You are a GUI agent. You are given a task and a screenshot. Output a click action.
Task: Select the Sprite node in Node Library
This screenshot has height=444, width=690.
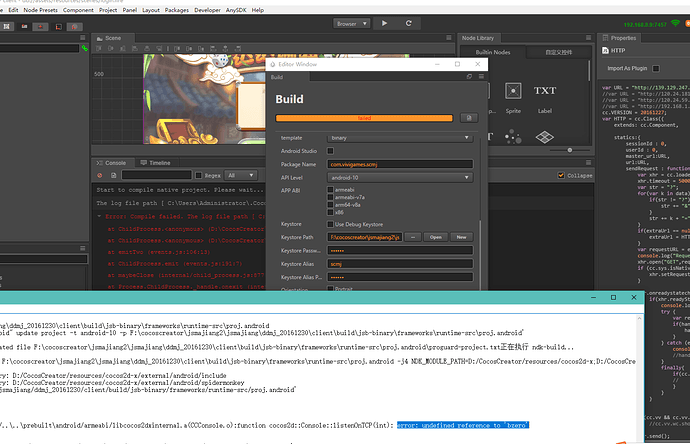(513, 98)
